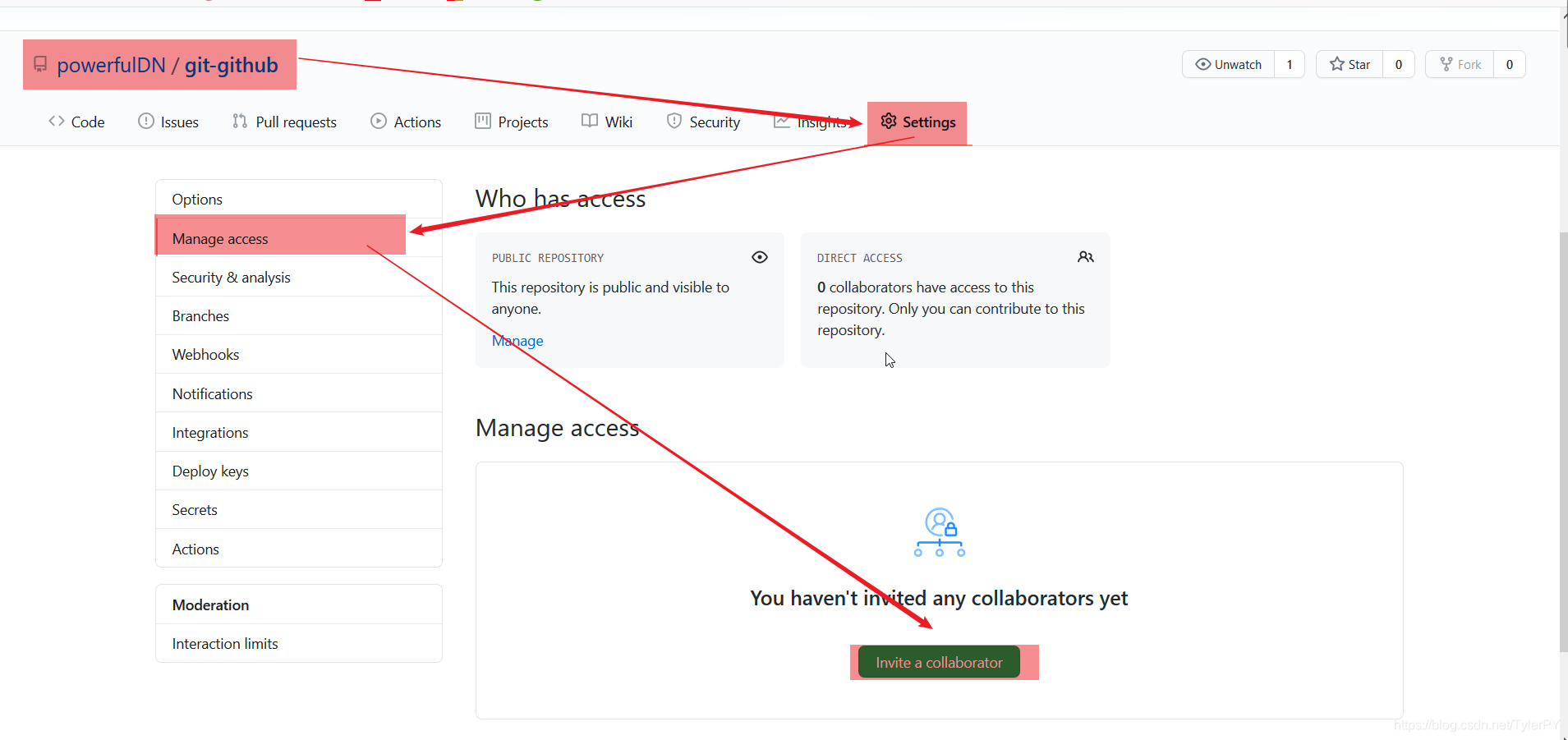Open the Settings tab
This screenshot has height=740, width=1568.
pyautogui.click(x=917, y=122)
